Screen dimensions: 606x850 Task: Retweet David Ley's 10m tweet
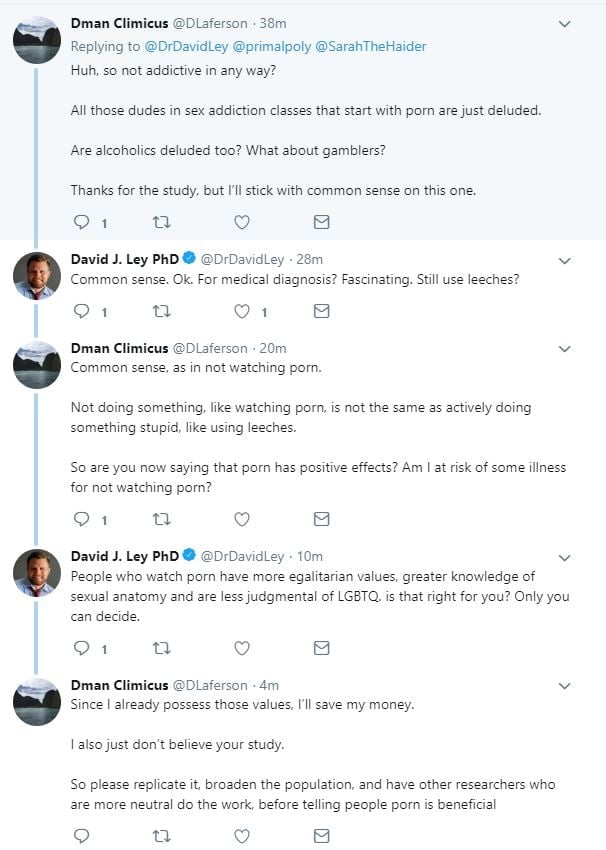[x=161, y=648]
